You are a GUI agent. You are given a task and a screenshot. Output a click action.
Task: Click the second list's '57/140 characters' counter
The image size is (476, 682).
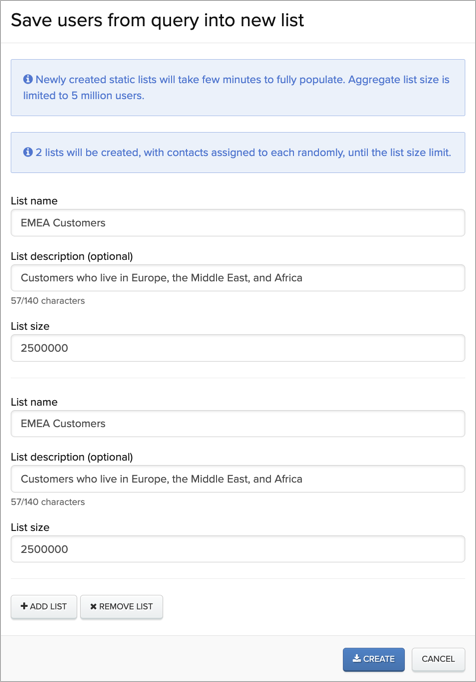[48, 501]
